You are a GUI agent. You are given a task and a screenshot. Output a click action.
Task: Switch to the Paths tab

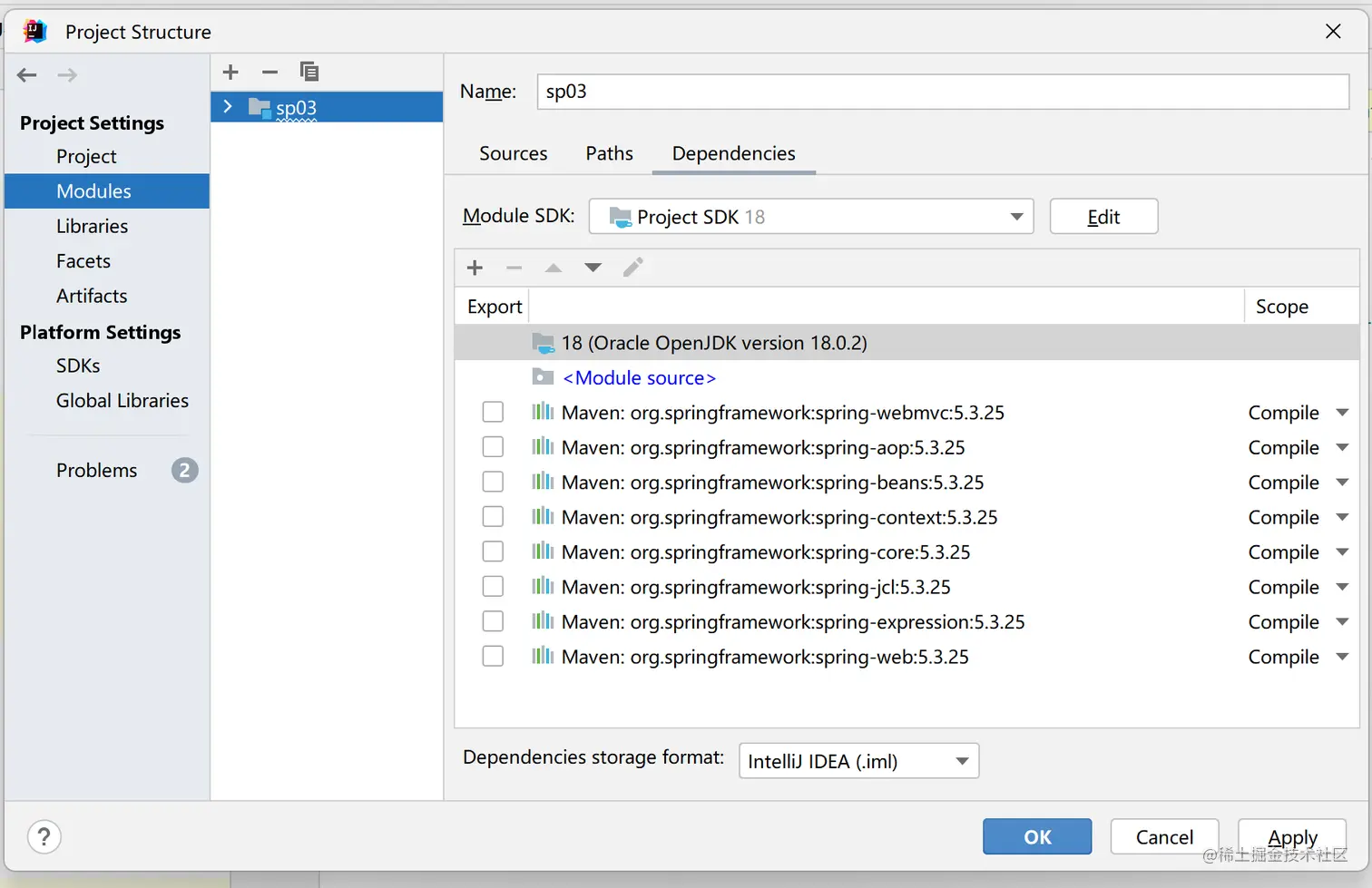[610, 153]
